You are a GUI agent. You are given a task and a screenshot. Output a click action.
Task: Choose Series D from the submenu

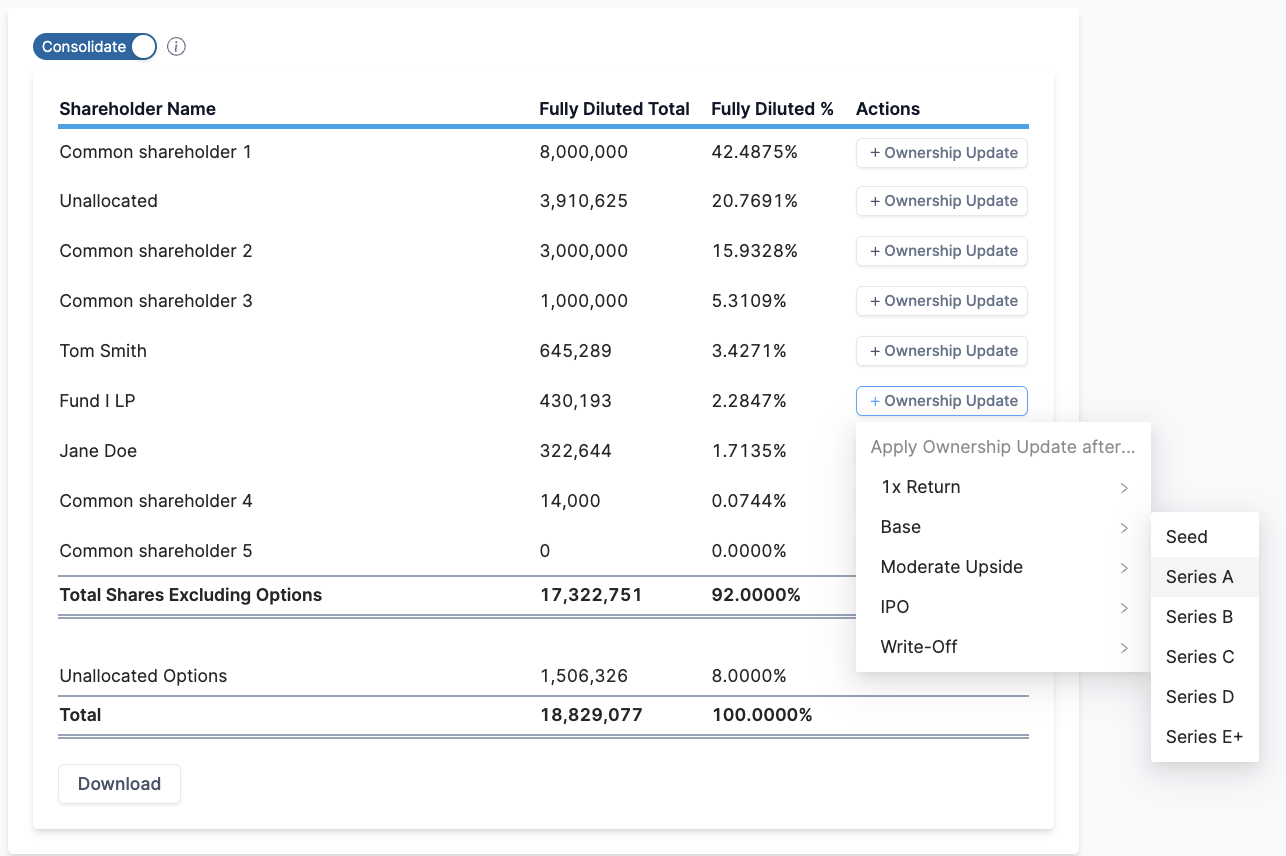1200,697
